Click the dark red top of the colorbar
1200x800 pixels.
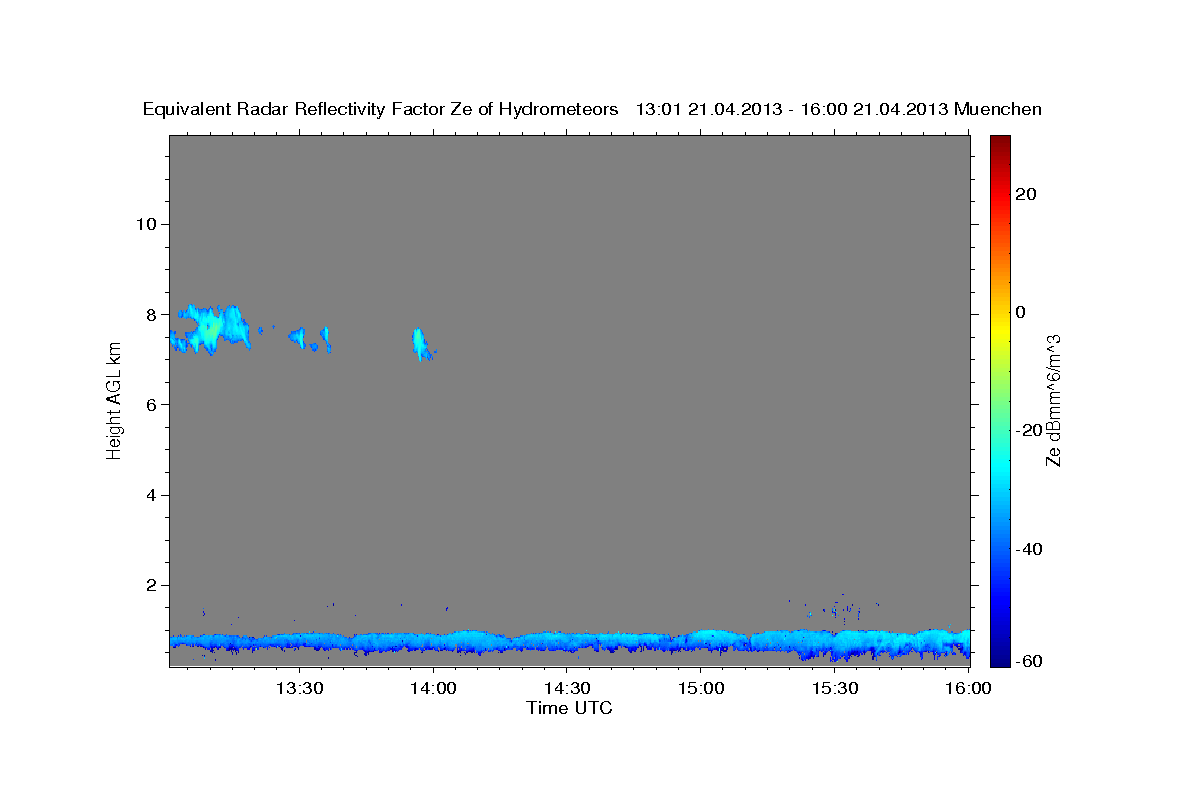click(x=1000, y=143)
